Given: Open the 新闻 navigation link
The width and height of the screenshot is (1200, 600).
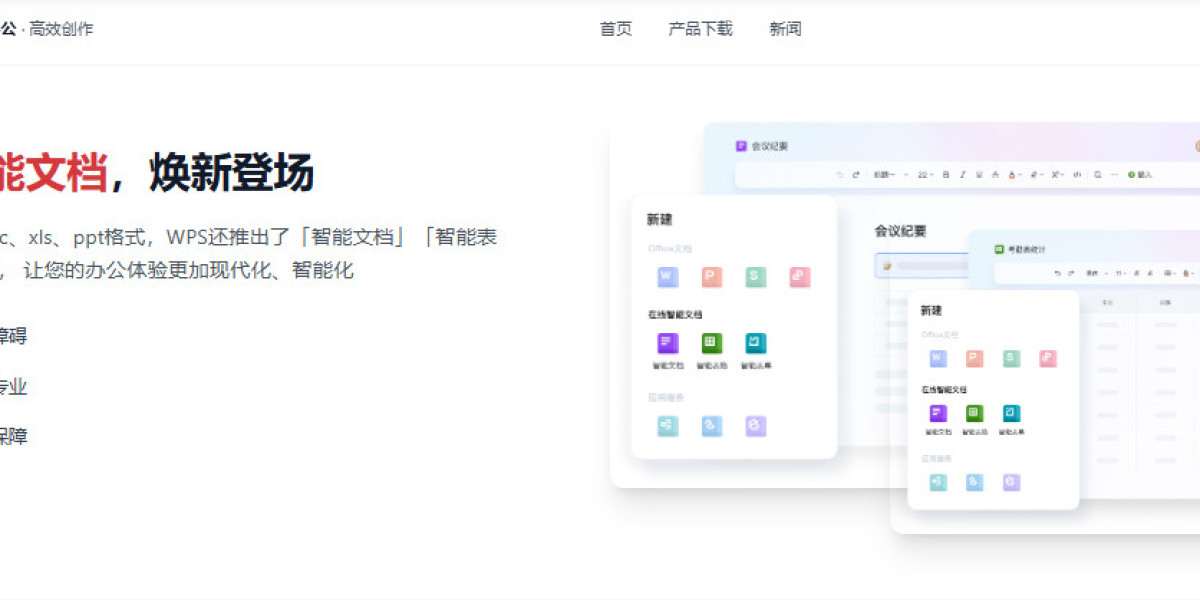Looking at the screenshot, I should (785, 29).
